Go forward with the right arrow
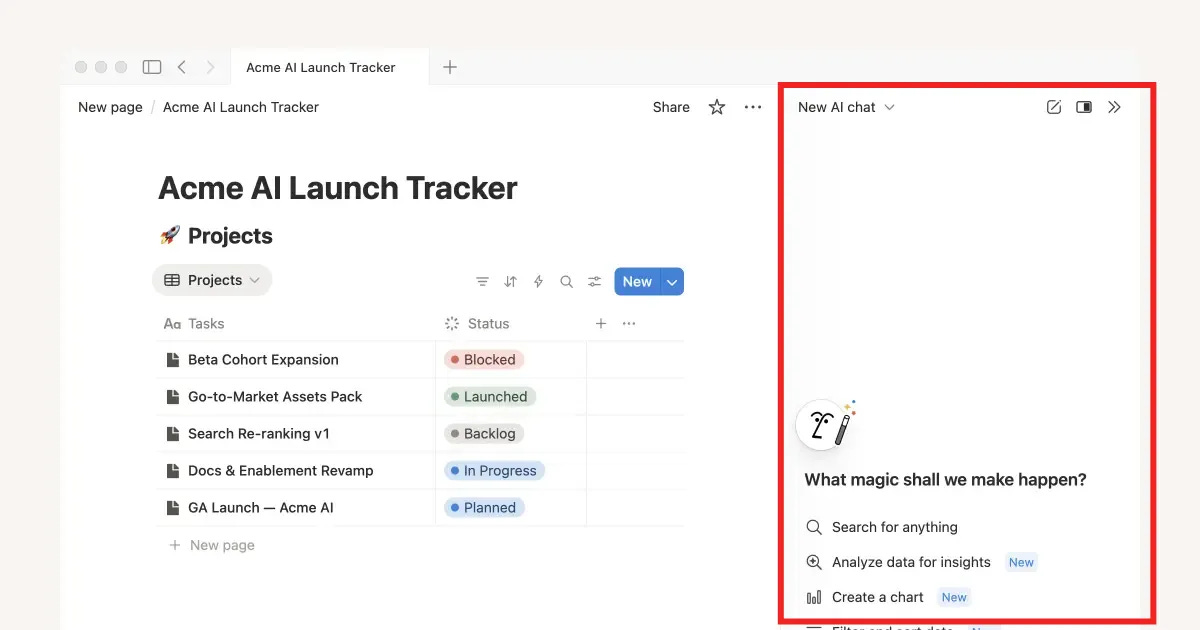1200x630 pixels. click(210, 67)
